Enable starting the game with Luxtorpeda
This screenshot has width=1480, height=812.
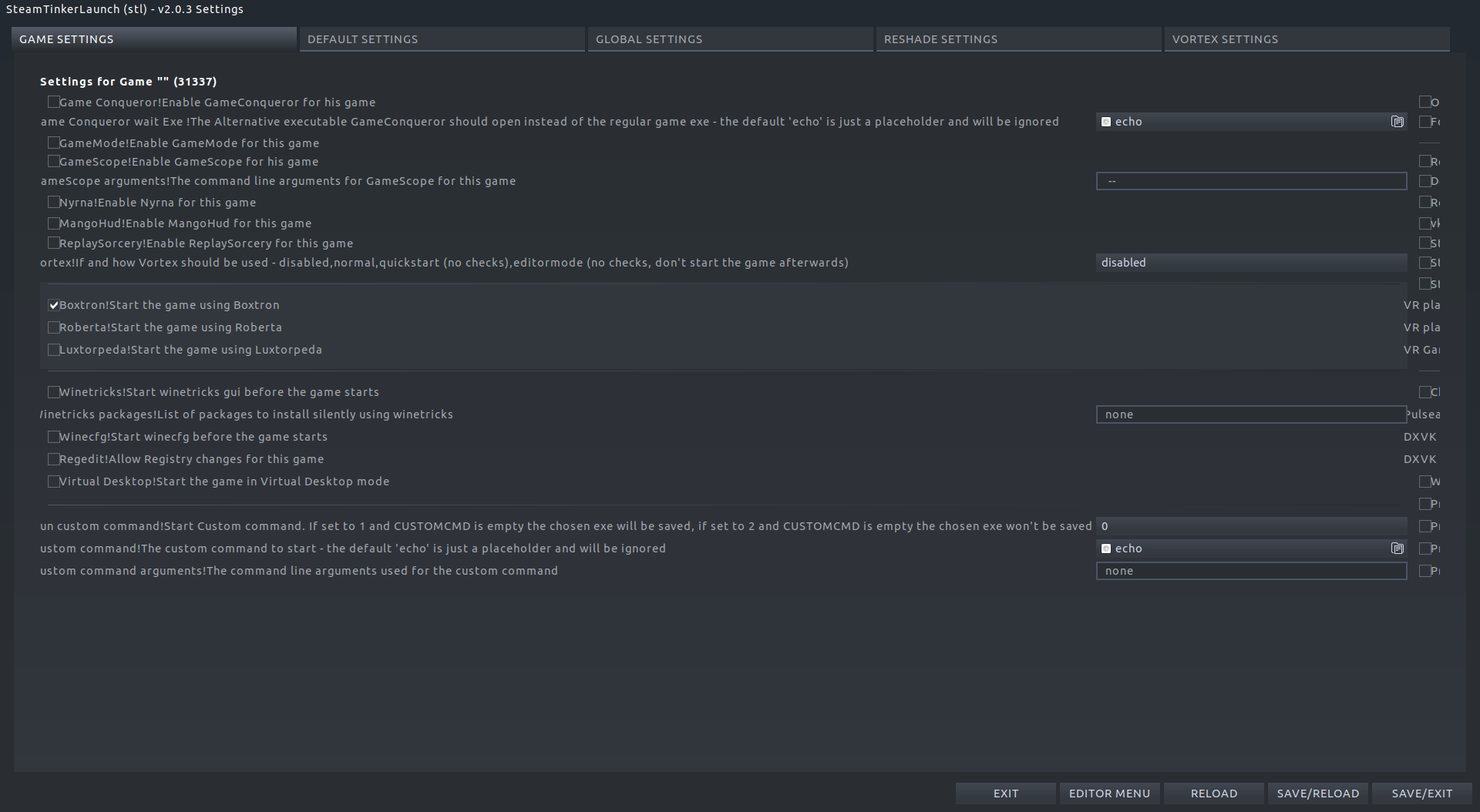[x=54, y=349]
